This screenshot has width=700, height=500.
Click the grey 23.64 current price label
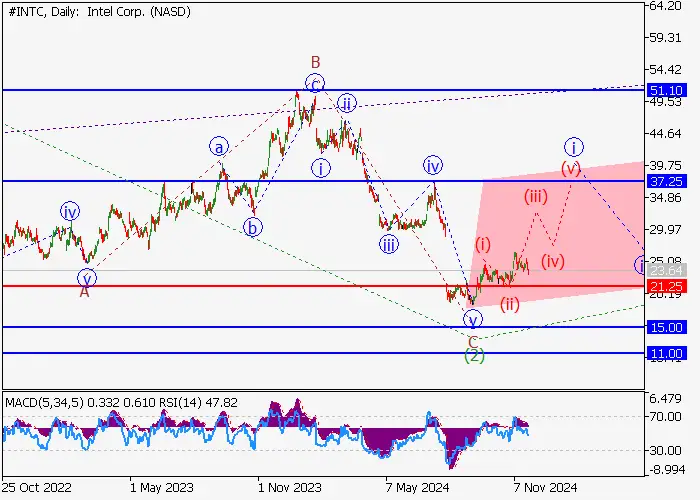click(667, 271)
